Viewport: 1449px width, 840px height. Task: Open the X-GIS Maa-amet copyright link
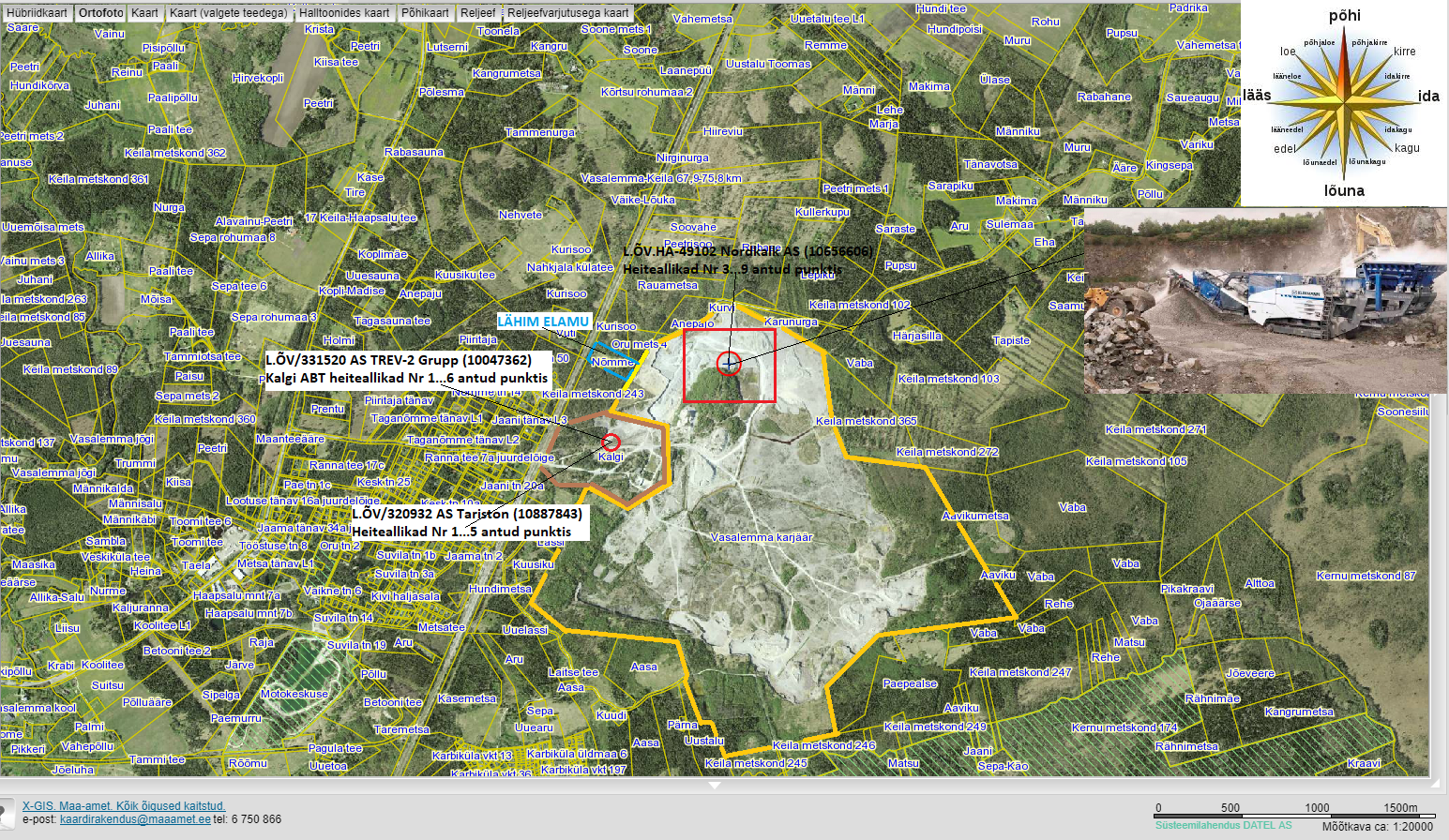click(124, 805)
